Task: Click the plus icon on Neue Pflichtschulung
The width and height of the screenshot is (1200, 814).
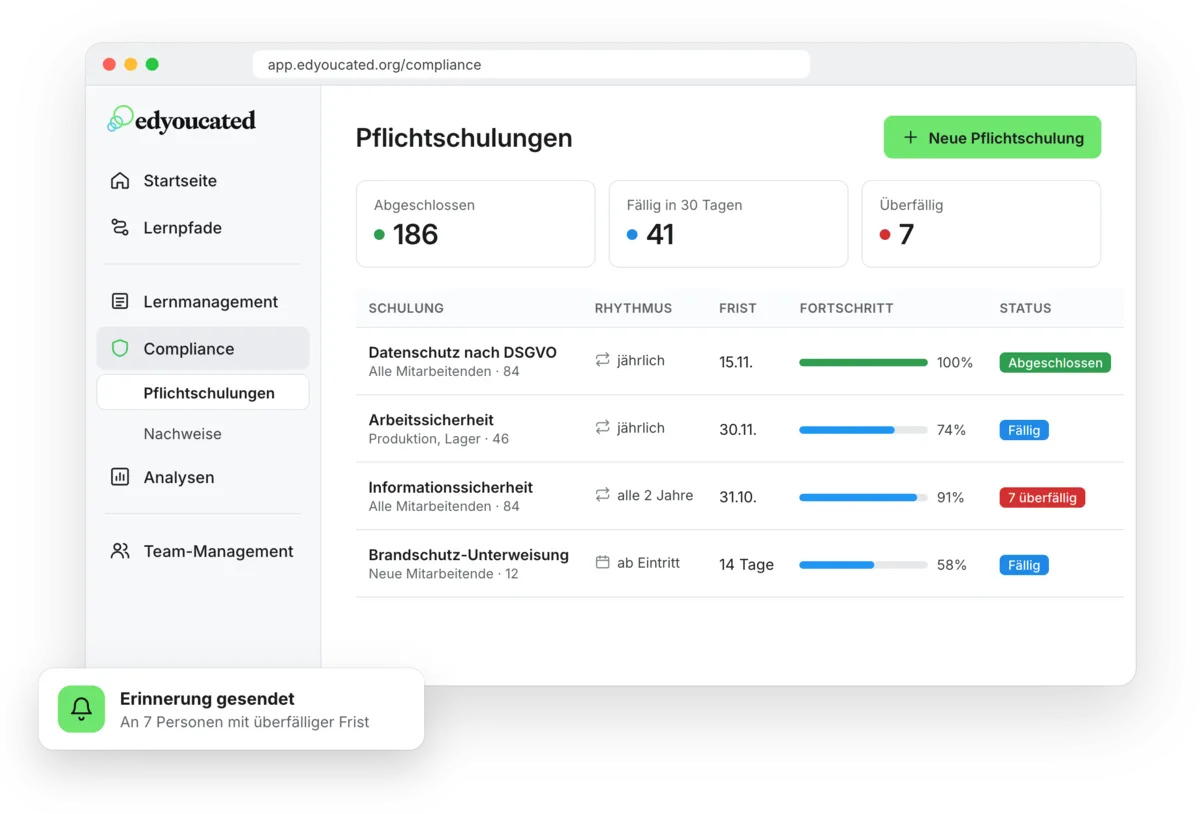Action: pos(910,138)
